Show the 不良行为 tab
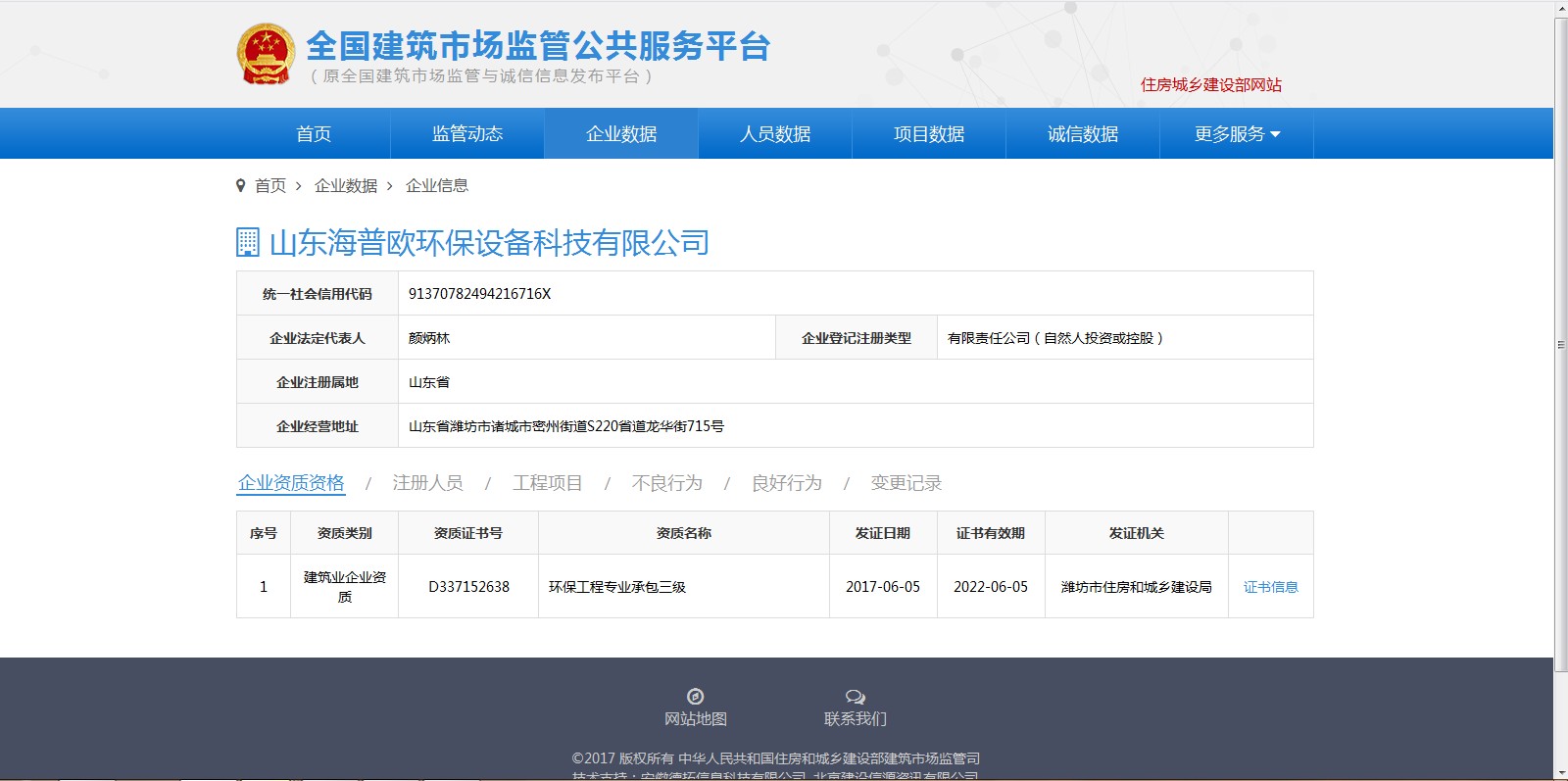The height and width of the screenshot is (781, 1568). tap(666, 483)
